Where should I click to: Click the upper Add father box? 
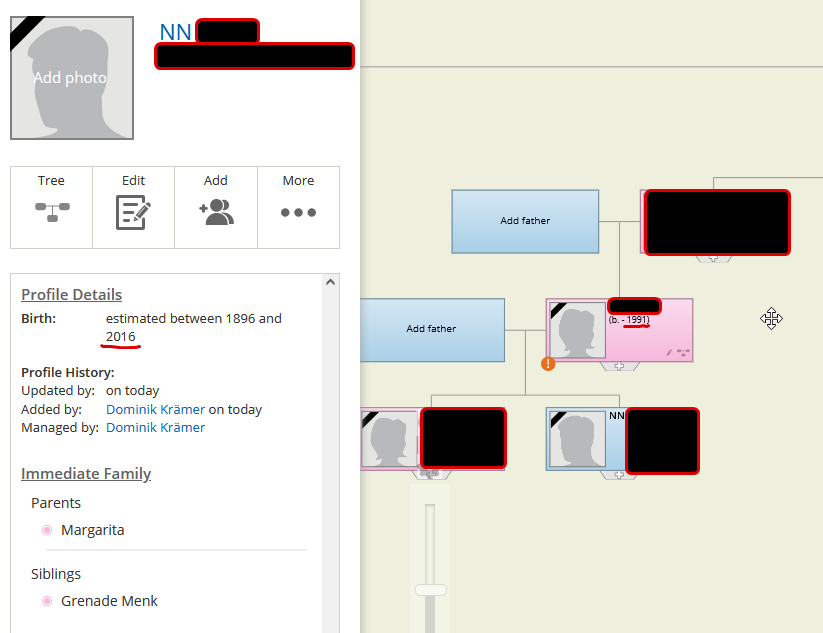click(525, 221)
